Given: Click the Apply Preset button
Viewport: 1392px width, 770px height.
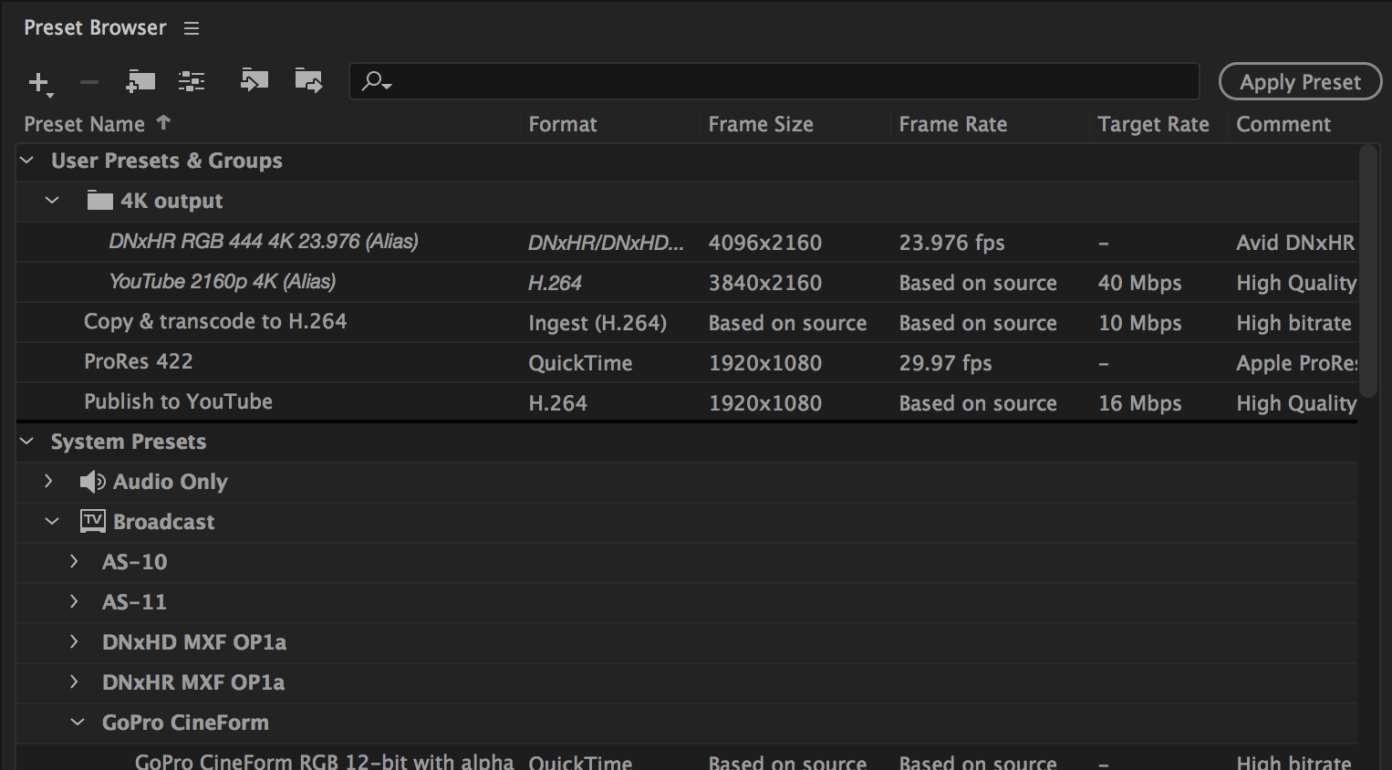Looking at the screenshot, I should (x=1300, y=81).
